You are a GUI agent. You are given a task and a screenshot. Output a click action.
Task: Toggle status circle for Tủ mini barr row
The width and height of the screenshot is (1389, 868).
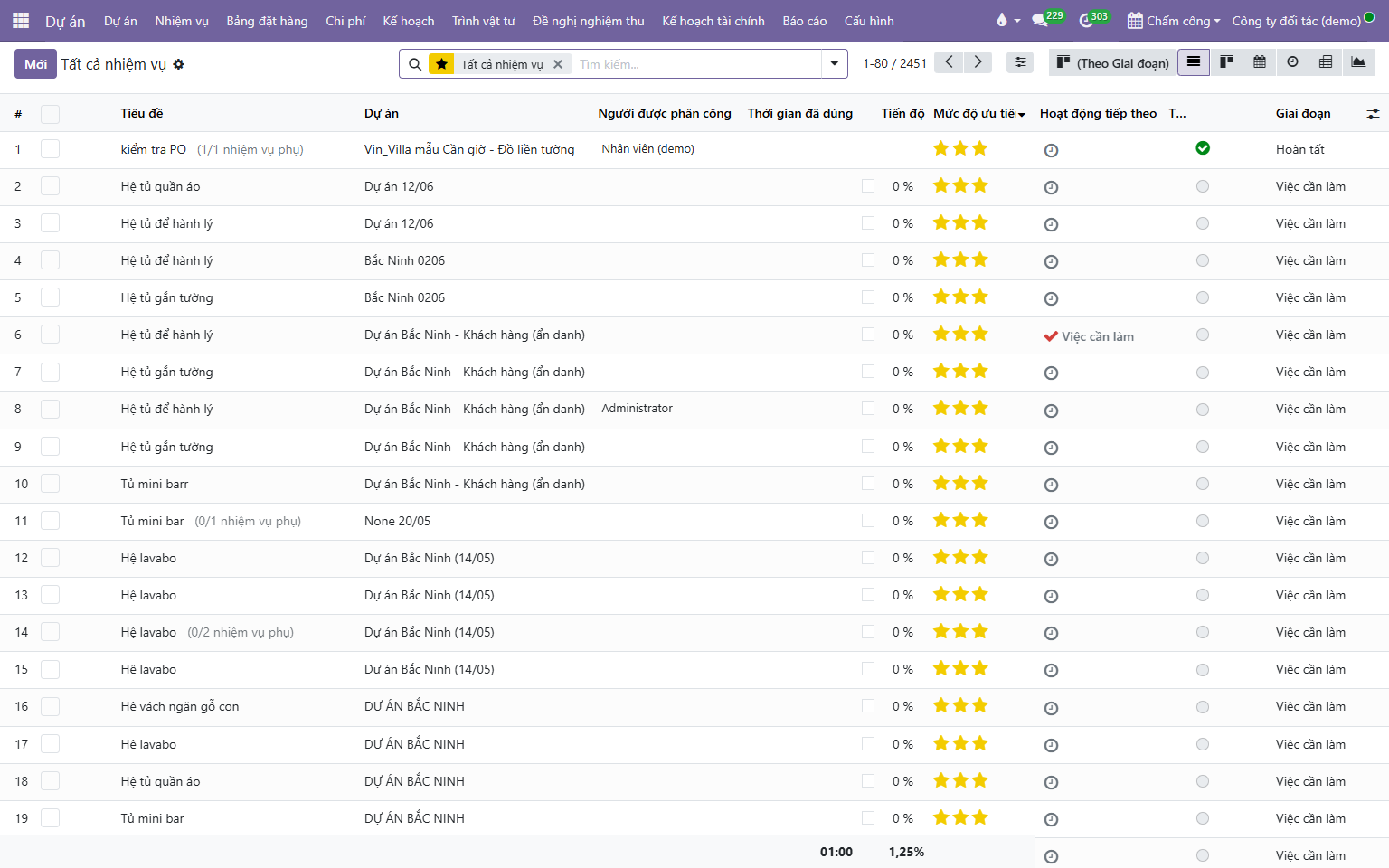coord(1203,484)
